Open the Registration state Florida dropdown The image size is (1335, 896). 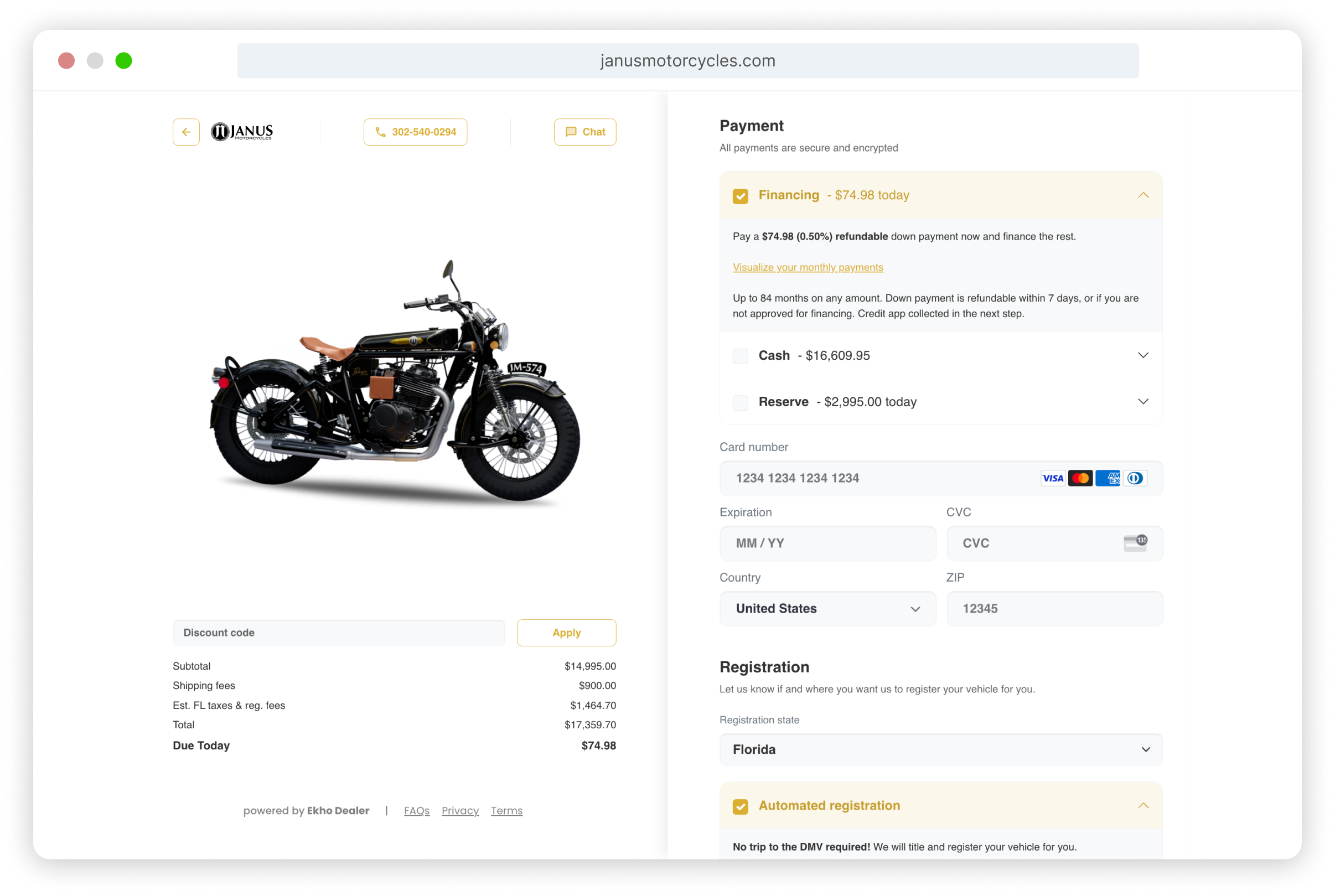[941, 750]
